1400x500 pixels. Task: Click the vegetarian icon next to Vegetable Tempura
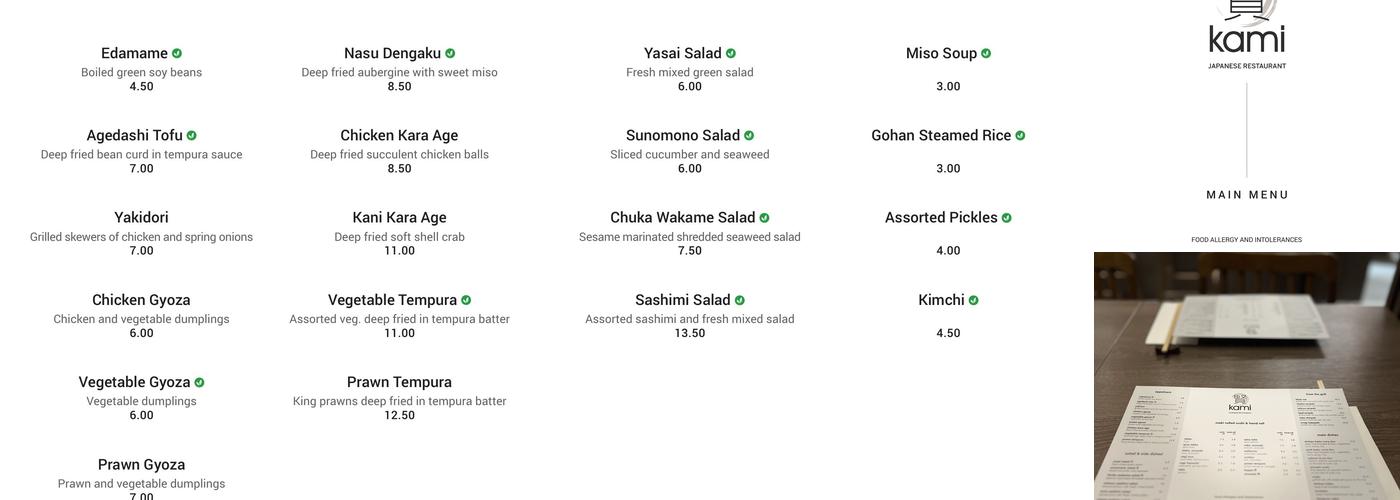click(x=466, y=300)
